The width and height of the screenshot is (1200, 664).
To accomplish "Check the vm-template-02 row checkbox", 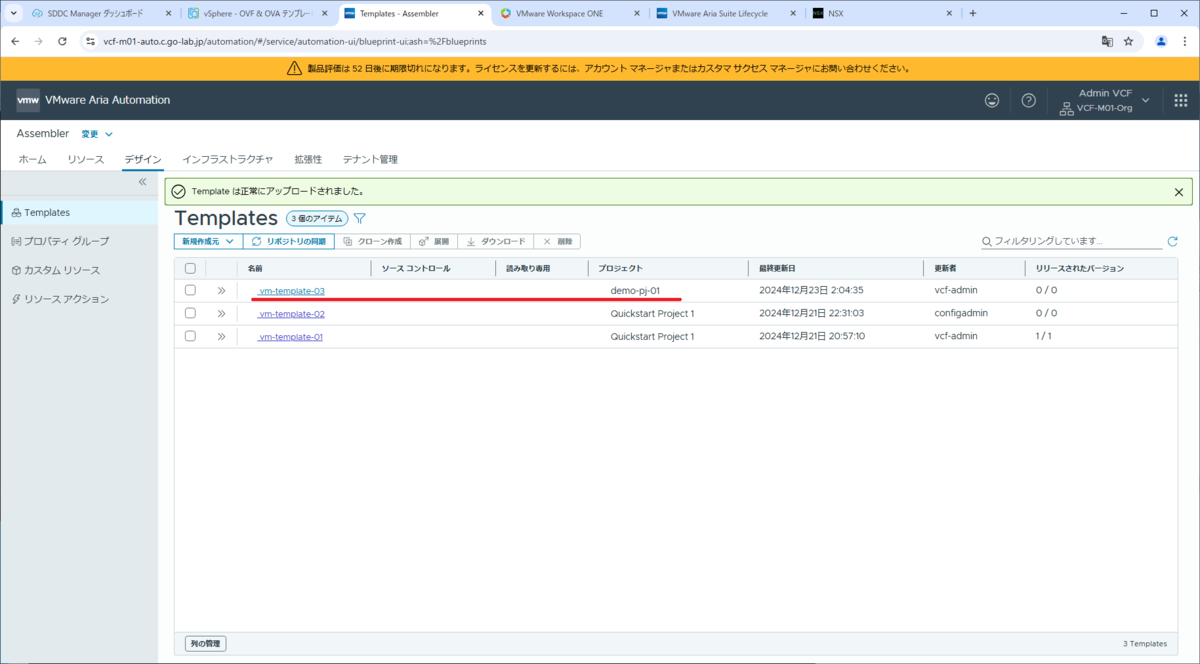I will 190,313.
